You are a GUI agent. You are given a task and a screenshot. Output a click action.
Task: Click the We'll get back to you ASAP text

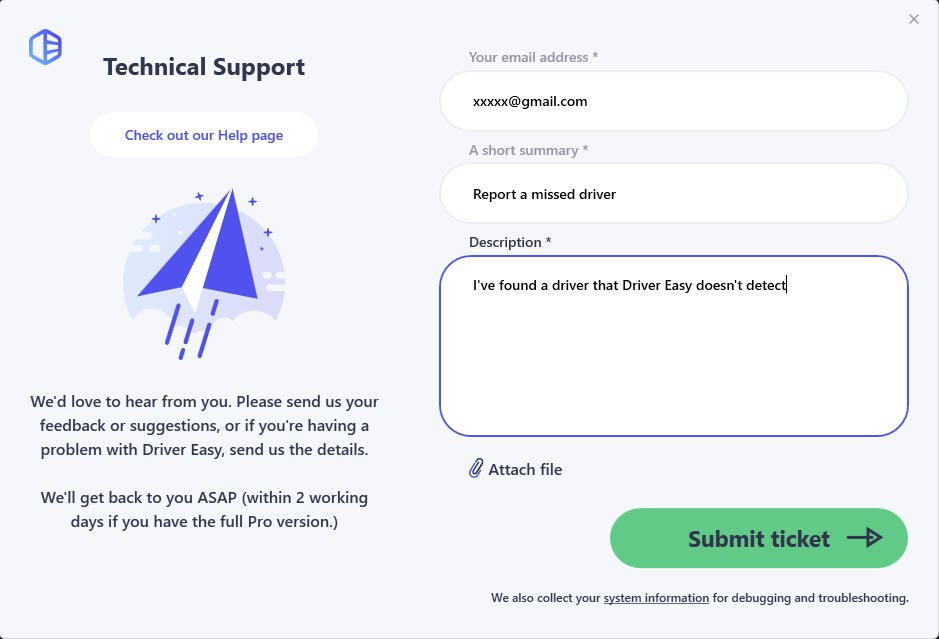[204, 510]
